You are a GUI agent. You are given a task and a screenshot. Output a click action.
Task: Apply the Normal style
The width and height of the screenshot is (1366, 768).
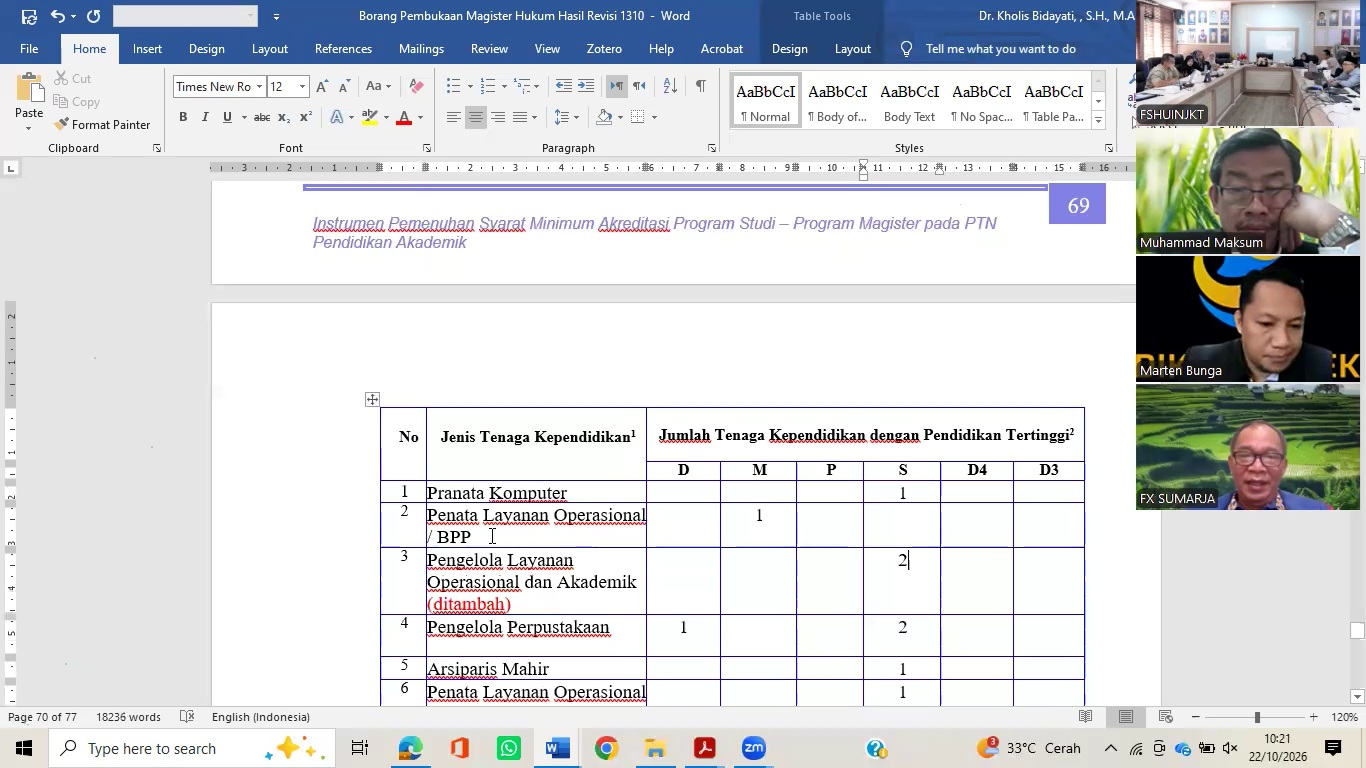click(765, 101)
